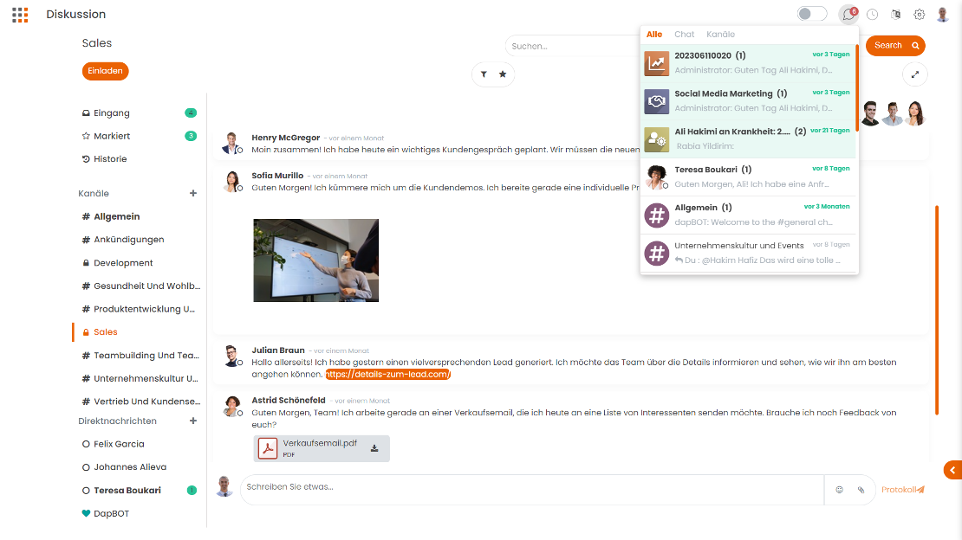Download the Verkaufsemail.pdf attachment
Screen dimensions: 962x540
374,449
